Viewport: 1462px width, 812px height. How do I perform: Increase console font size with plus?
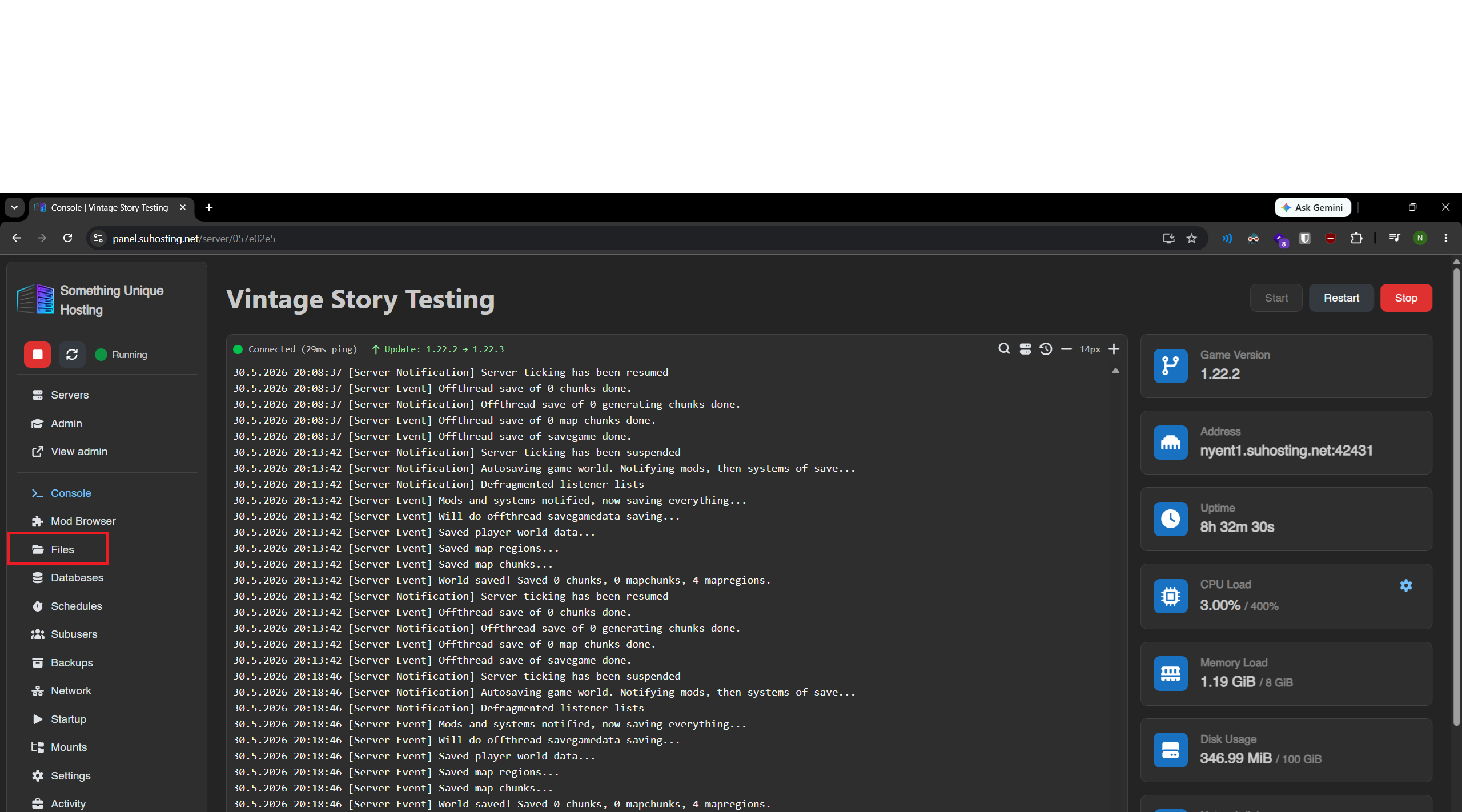pos(1114,349)
